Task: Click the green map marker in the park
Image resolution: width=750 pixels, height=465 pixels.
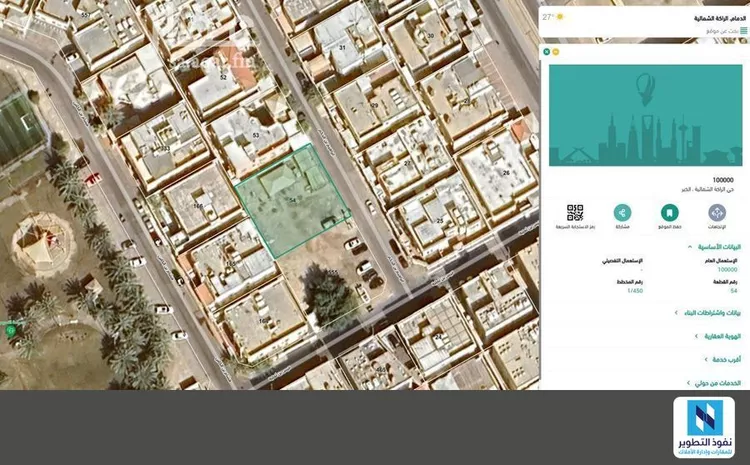Action: [11, 329]
